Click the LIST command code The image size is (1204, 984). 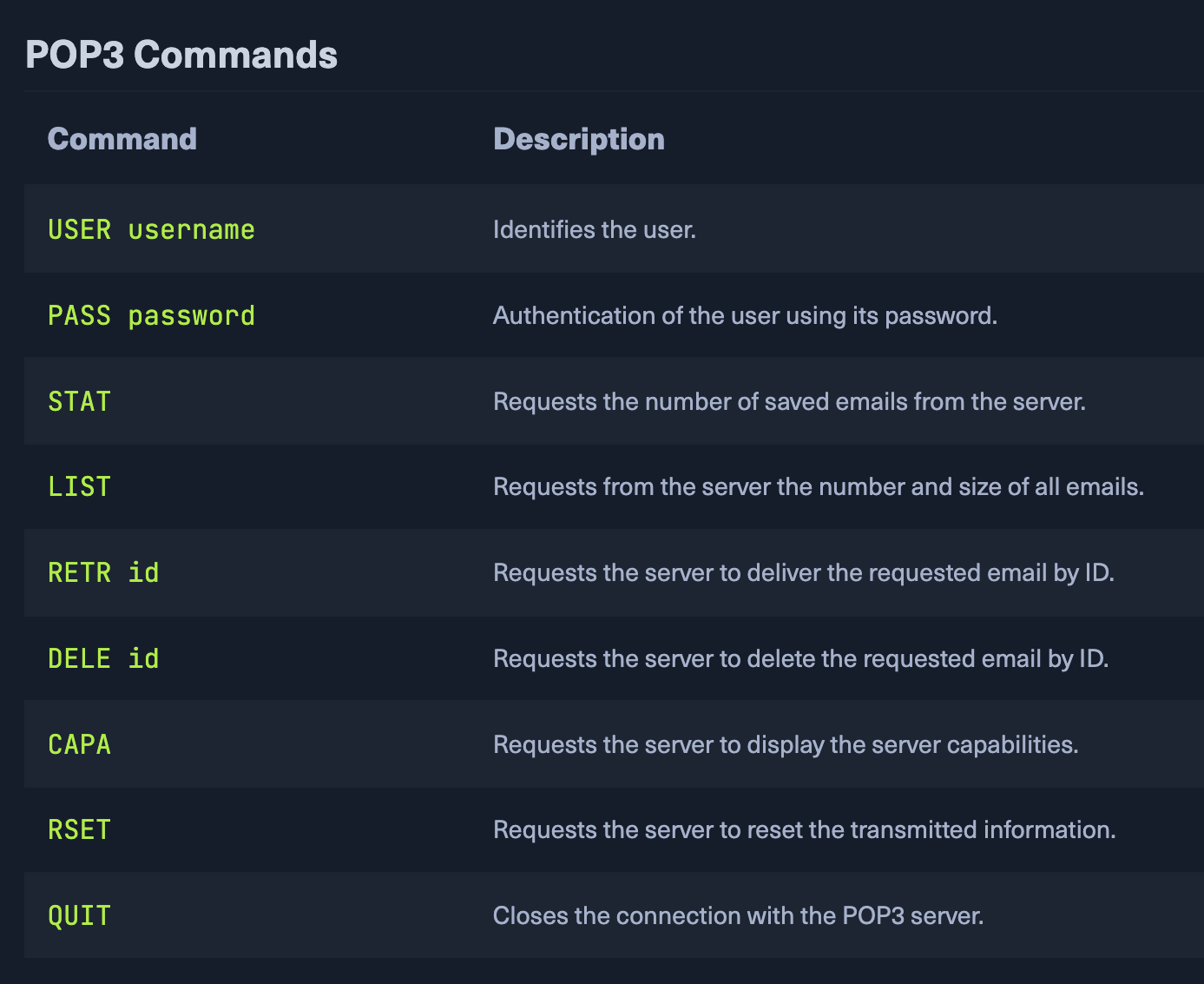(79, 486)
